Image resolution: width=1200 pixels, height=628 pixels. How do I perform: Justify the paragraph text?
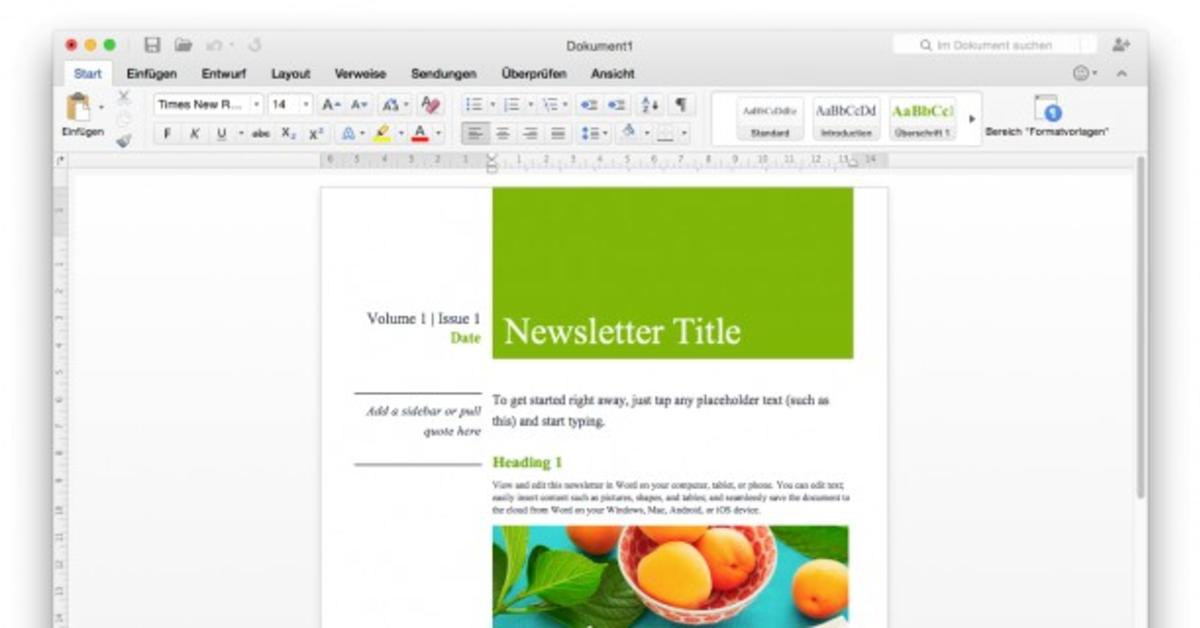pos(559,133)
